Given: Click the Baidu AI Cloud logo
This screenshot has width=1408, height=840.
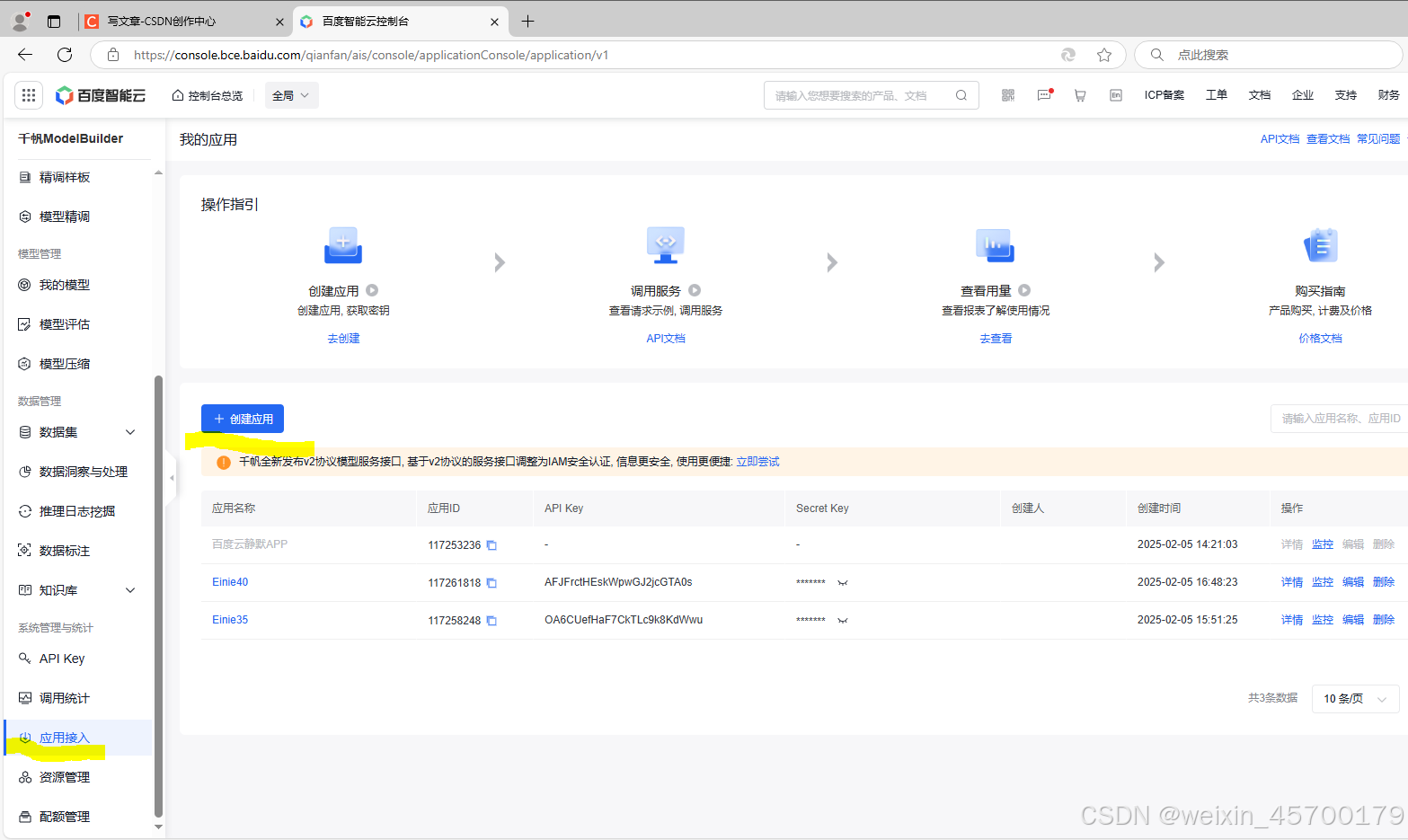Looking at the screenshot, I should (x=100, y=95).
